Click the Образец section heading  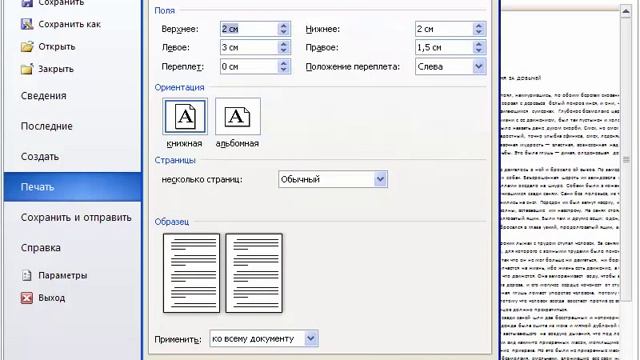(172, 222)
